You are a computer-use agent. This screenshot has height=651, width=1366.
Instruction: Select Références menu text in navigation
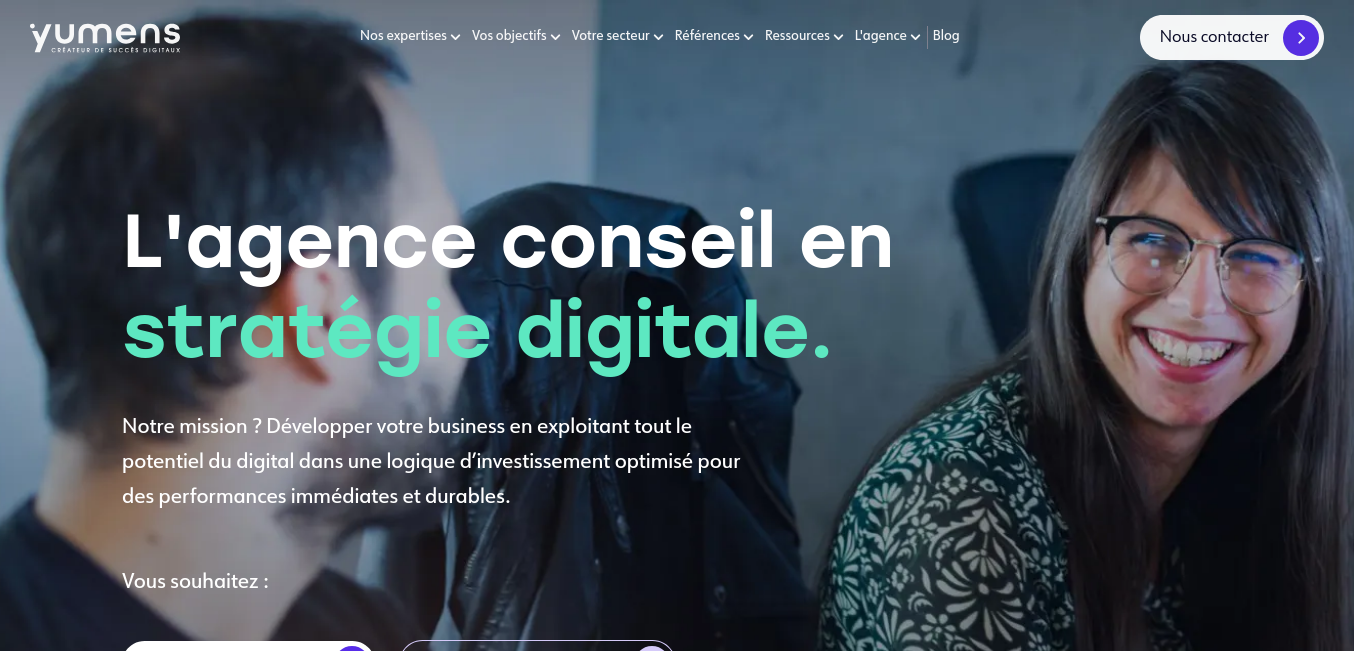[x=707, y=36]
